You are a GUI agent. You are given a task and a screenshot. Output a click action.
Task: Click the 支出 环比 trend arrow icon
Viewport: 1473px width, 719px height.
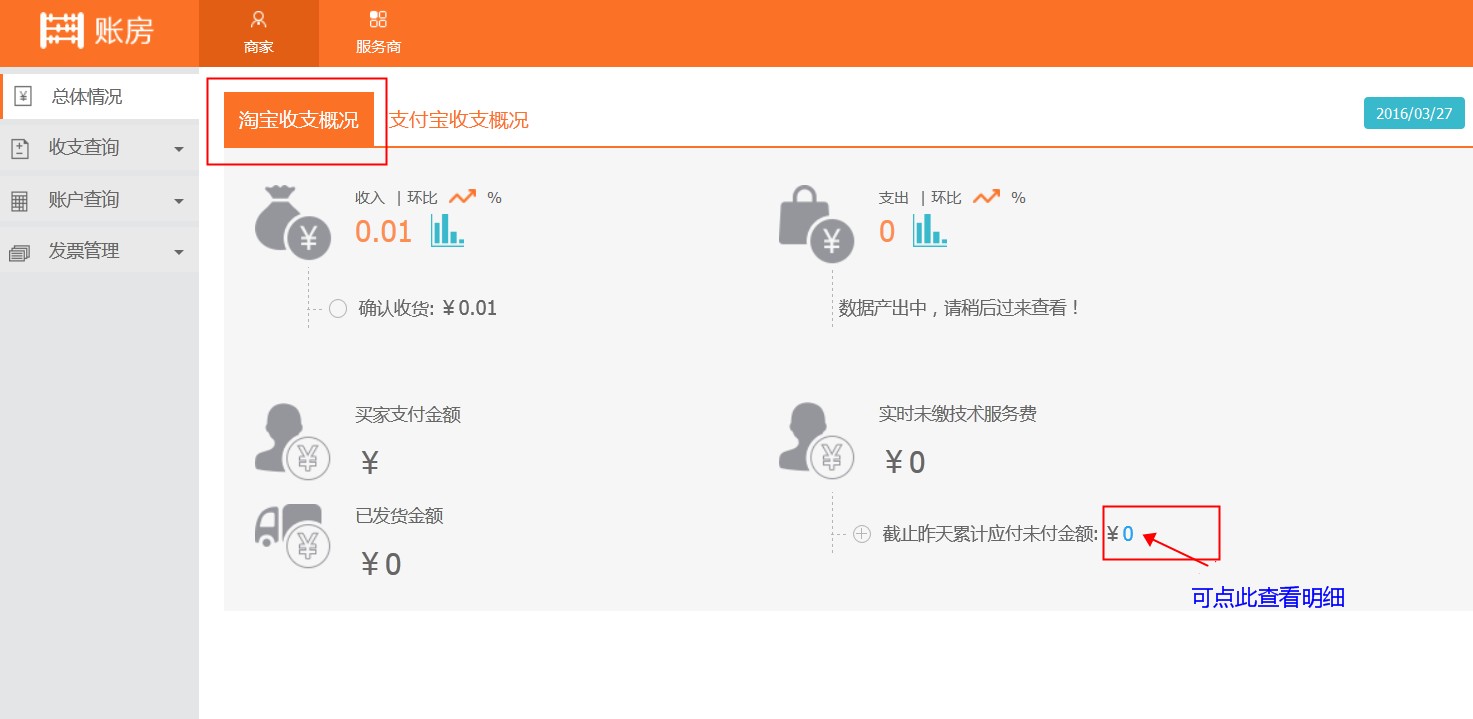click(x=986, y=197)
